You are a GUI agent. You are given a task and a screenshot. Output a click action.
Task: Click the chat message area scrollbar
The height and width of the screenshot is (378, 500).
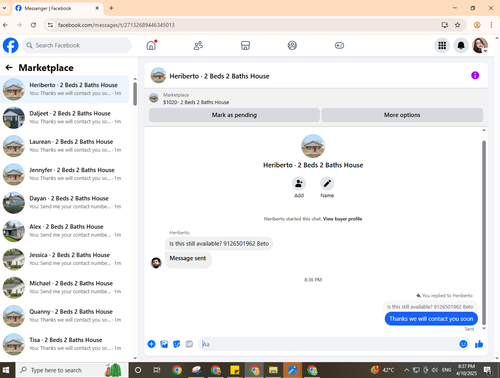pyautogui.click(x=484, y=233)
